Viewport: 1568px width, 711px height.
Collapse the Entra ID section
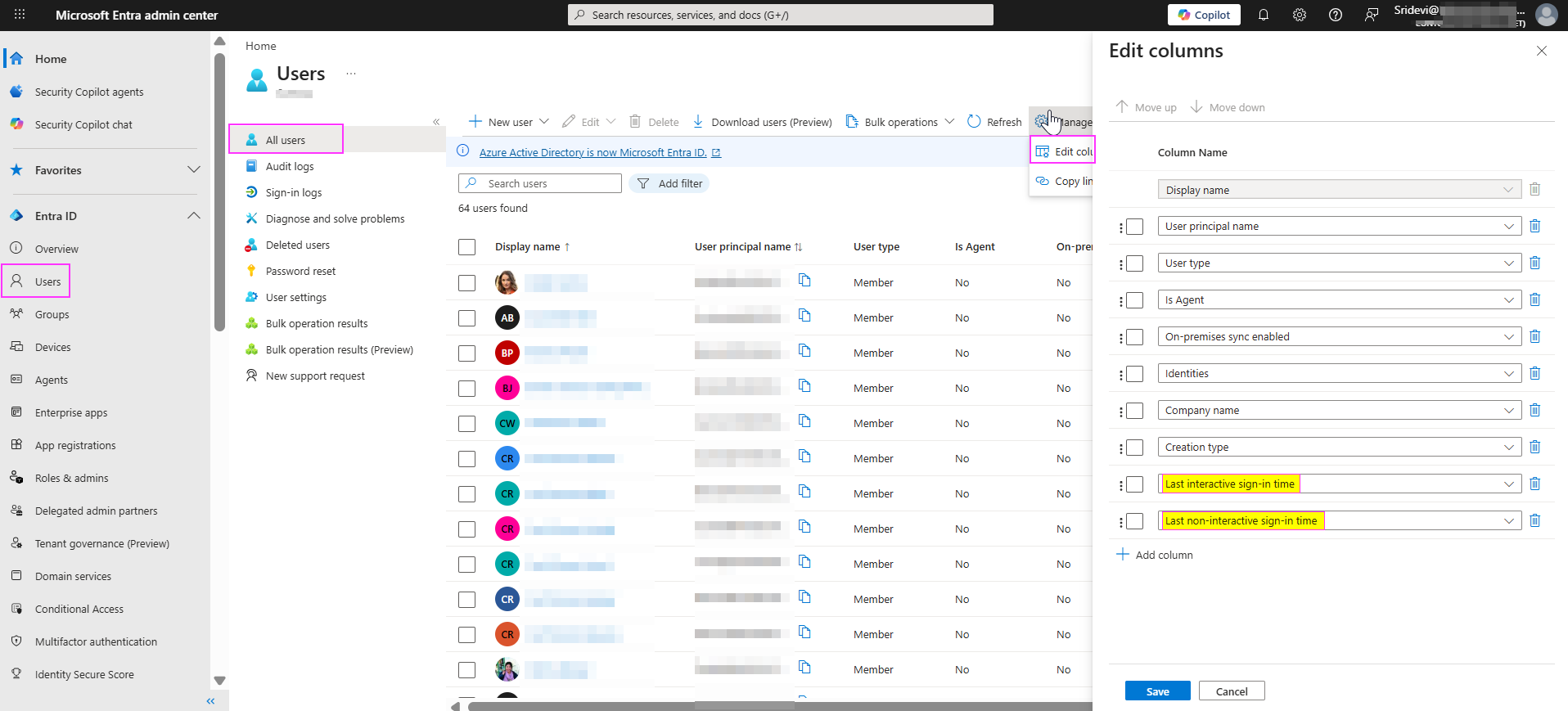pos(194,215)
